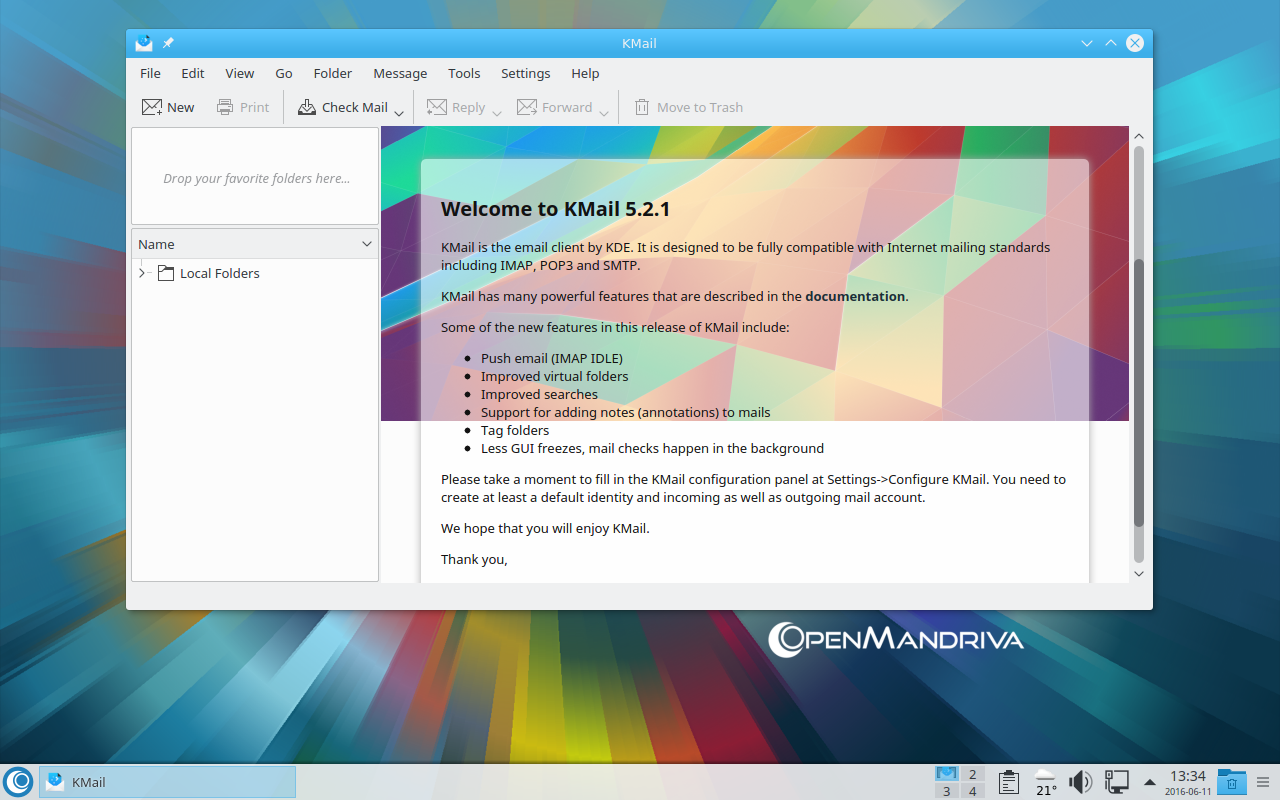Open the Settings menu
The width and height of the screenshot is (1280, 800).
[x=525, y=73]
